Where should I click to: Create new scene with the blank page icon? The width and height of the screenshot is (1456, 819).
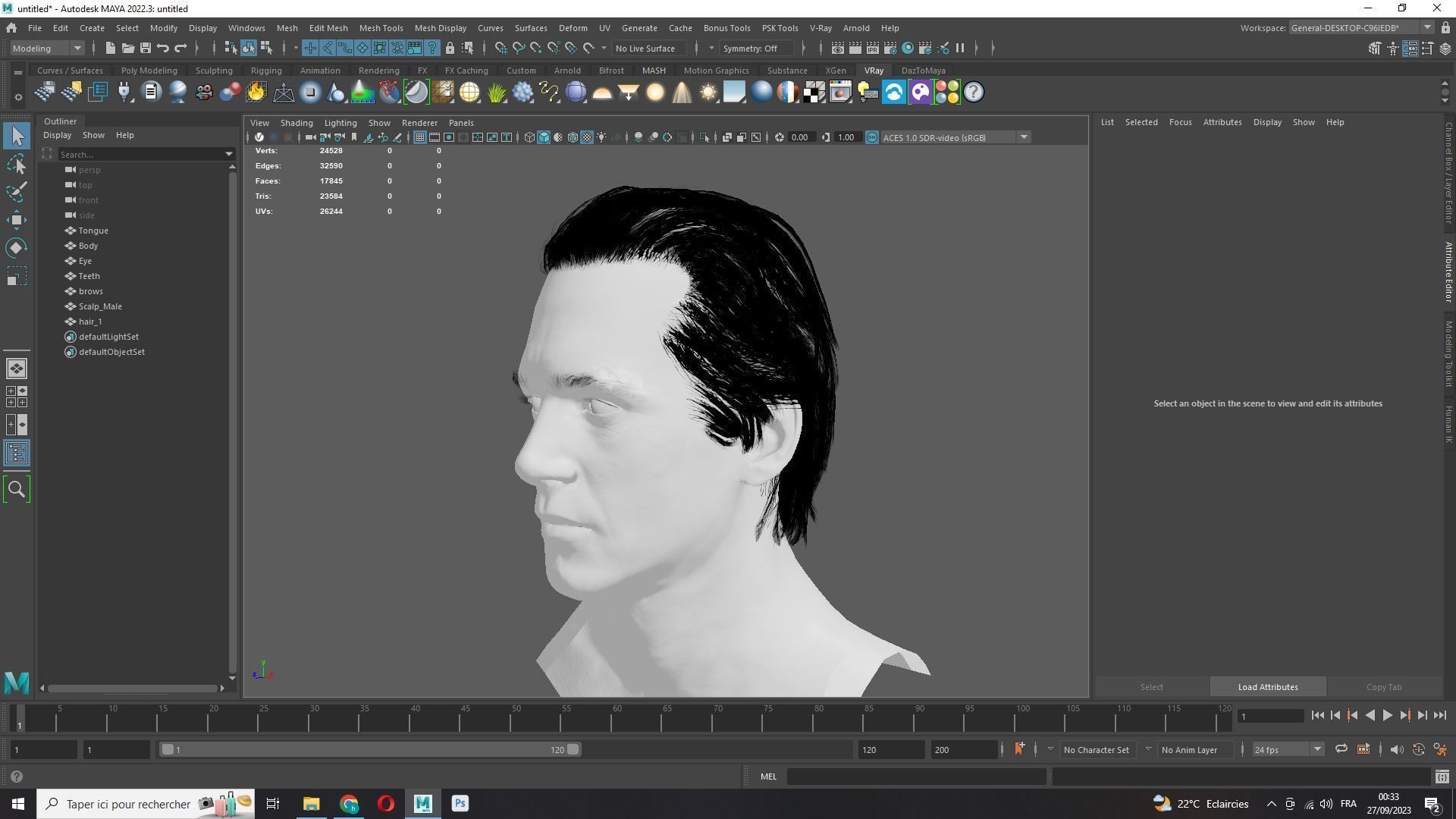(110, 49)
